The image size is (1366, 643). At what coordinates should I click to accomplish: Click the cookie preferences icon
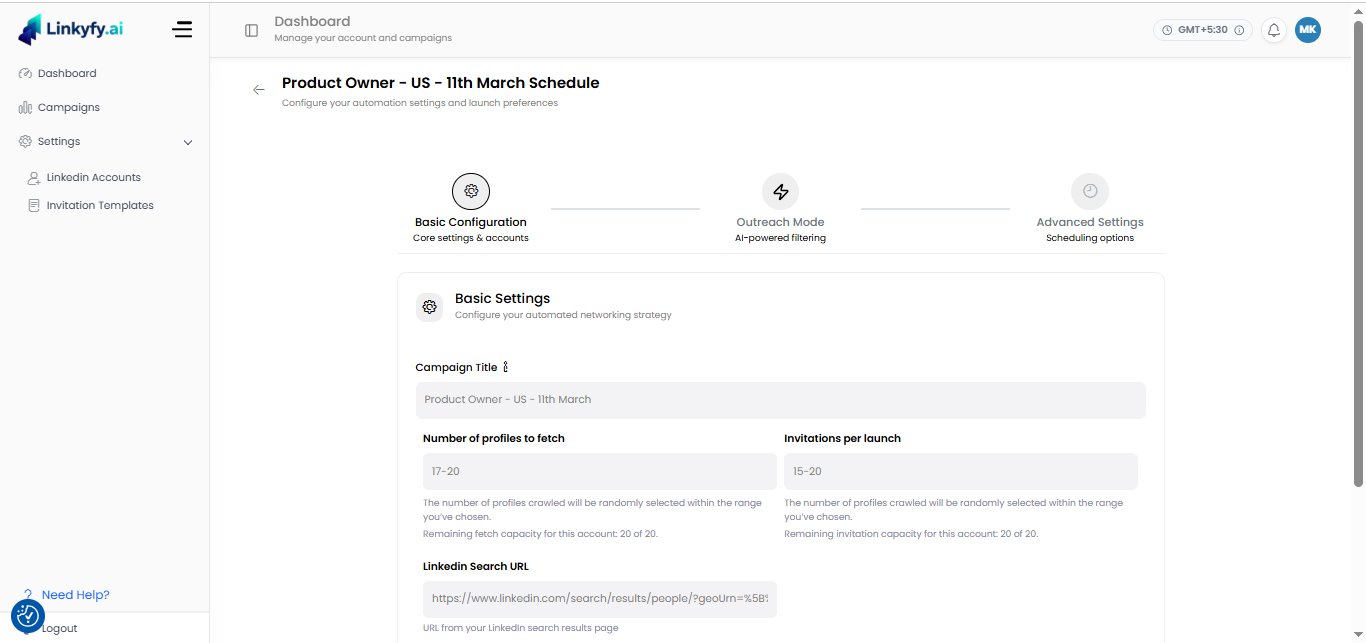[x=28, y=616]
